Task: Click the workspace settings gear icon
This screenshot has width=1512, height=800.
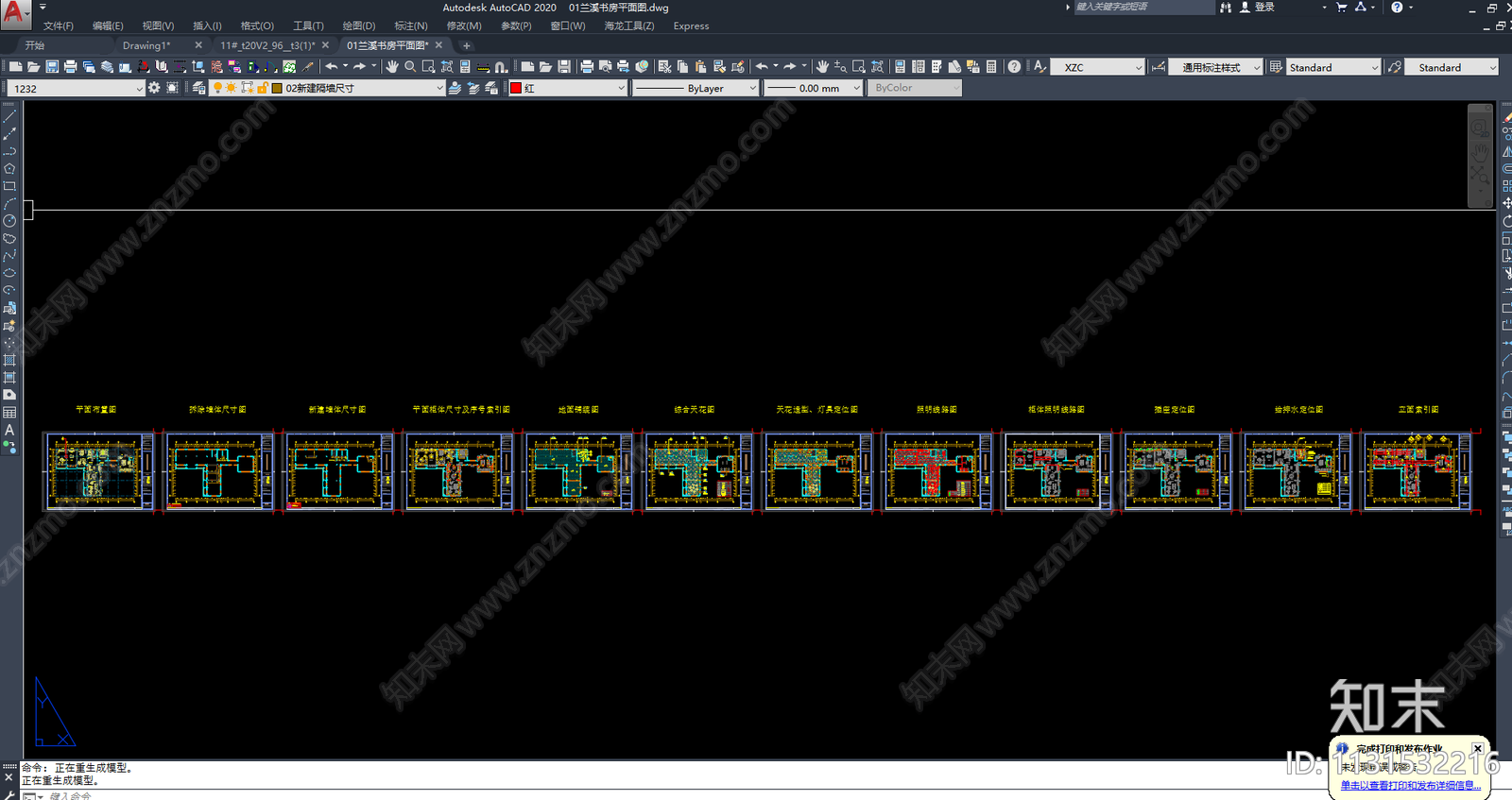Action: (154, 88)
